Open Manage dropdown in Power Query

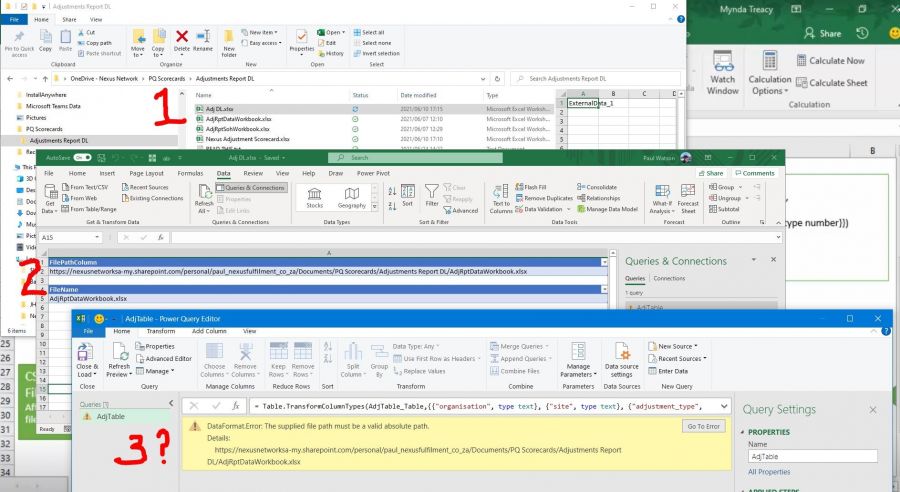tap(155, 371)
